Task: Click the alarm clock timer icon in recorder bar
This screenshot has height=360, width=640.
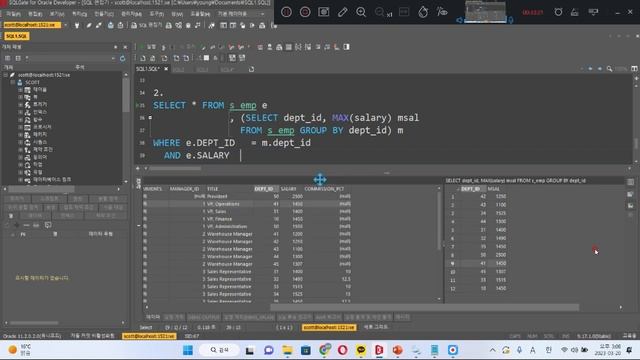Action: click(558, 12)
